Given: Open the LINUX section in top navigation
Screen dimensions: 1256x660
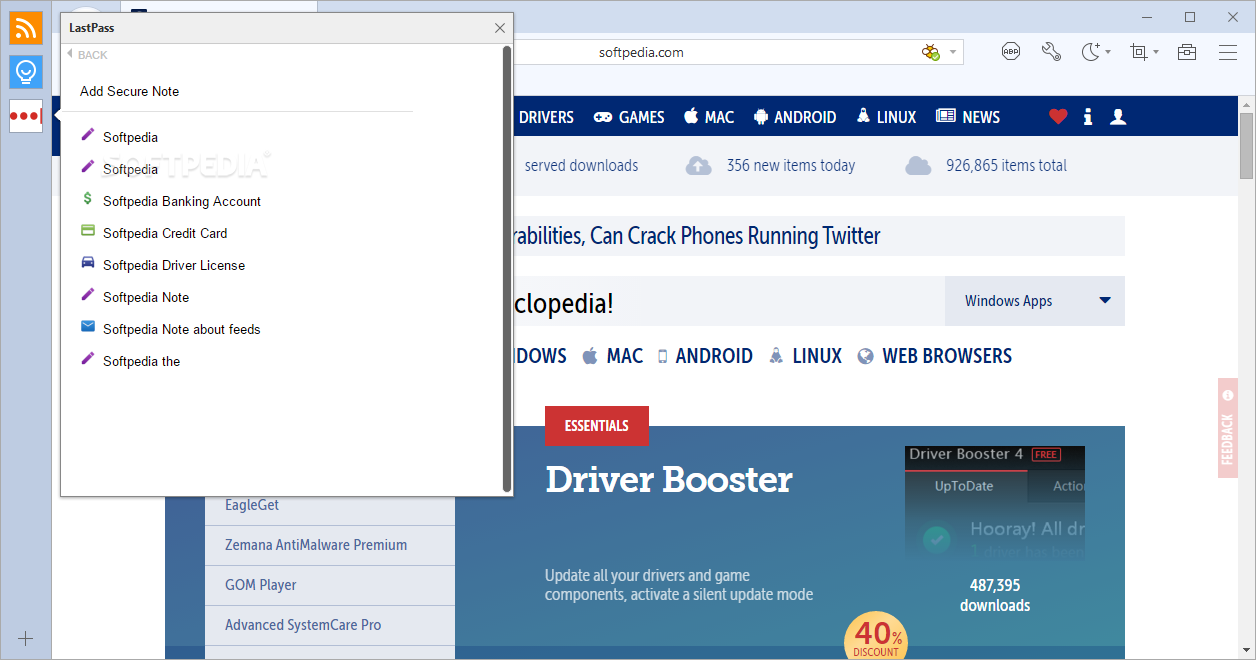Looking at the screenshot, I should [x=886, y=117].
